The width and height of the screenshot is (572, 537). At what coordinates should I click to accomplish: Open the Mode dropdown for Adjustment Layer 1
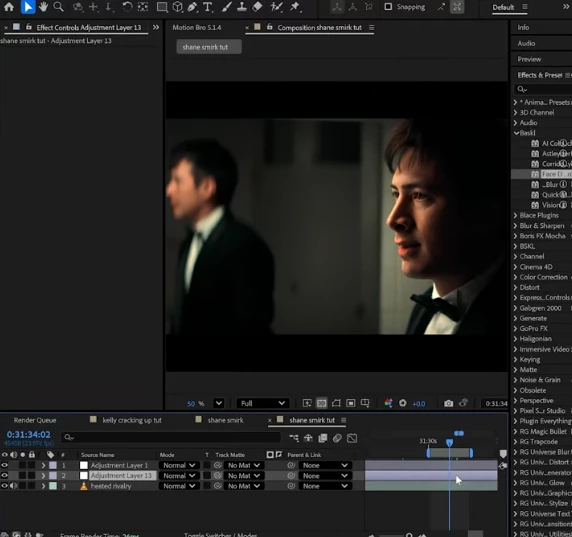pyautogui.click(x=179, y=465)
